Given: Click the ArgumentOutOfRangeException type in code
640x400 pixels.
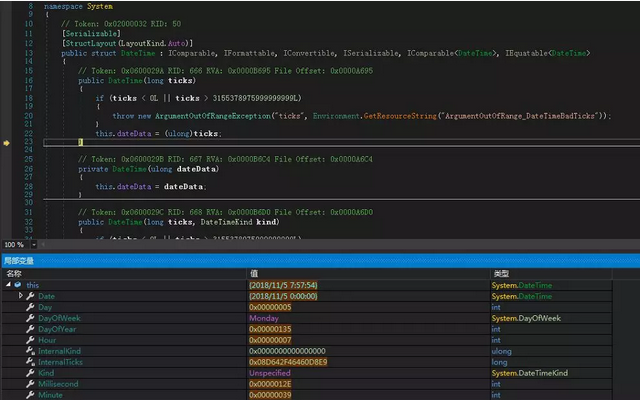Looking at the screenshot, I should click(213, 116).
